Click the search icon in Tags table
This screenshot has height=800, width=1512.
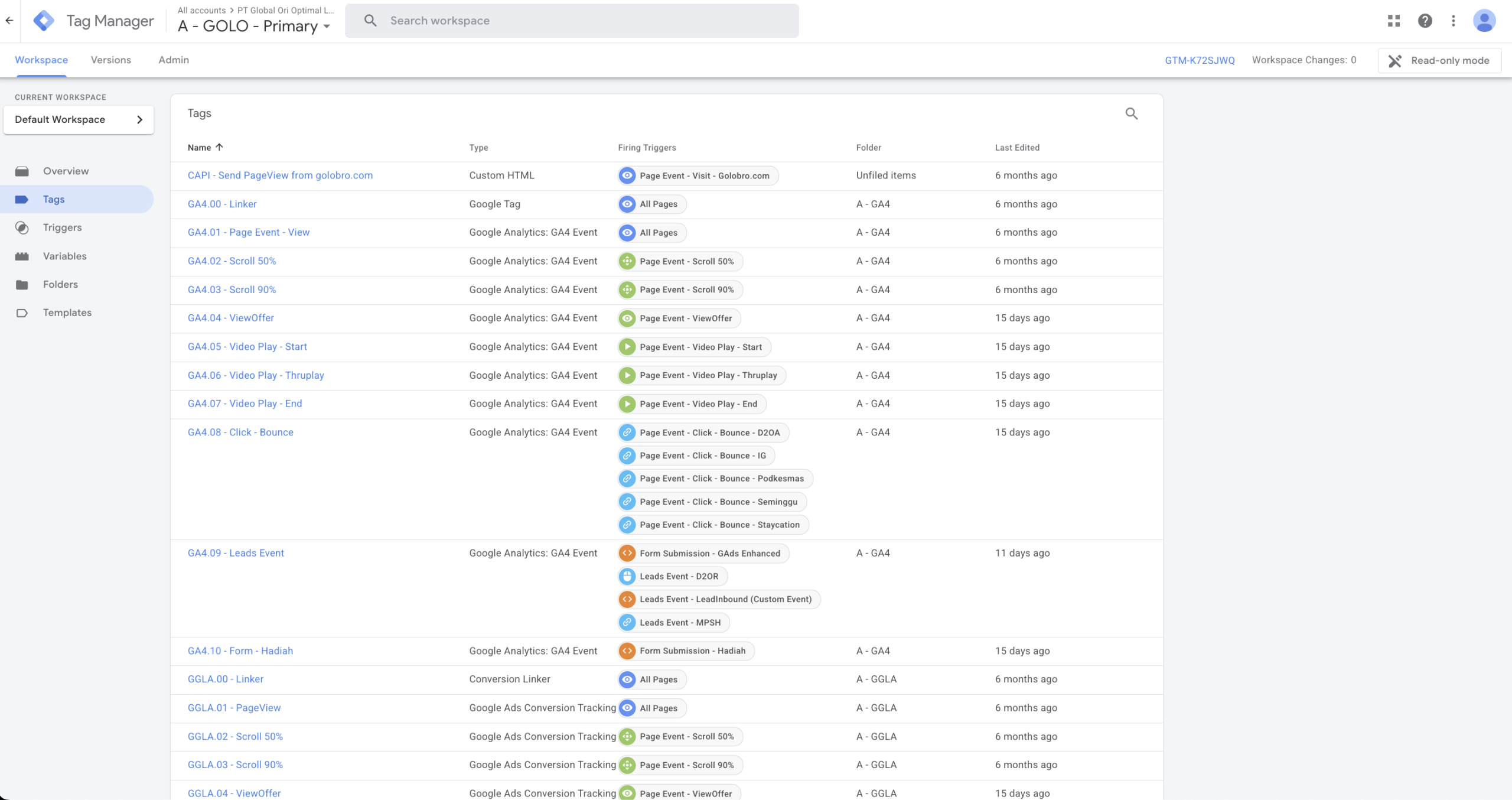[1131, 113]
